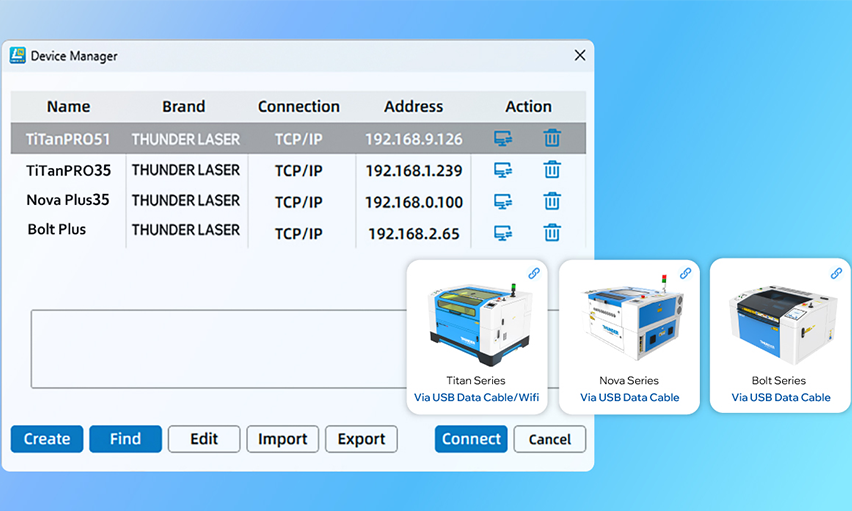Click TCP/IP connection in Nova Plus35 row

click(x=298, y=203)
